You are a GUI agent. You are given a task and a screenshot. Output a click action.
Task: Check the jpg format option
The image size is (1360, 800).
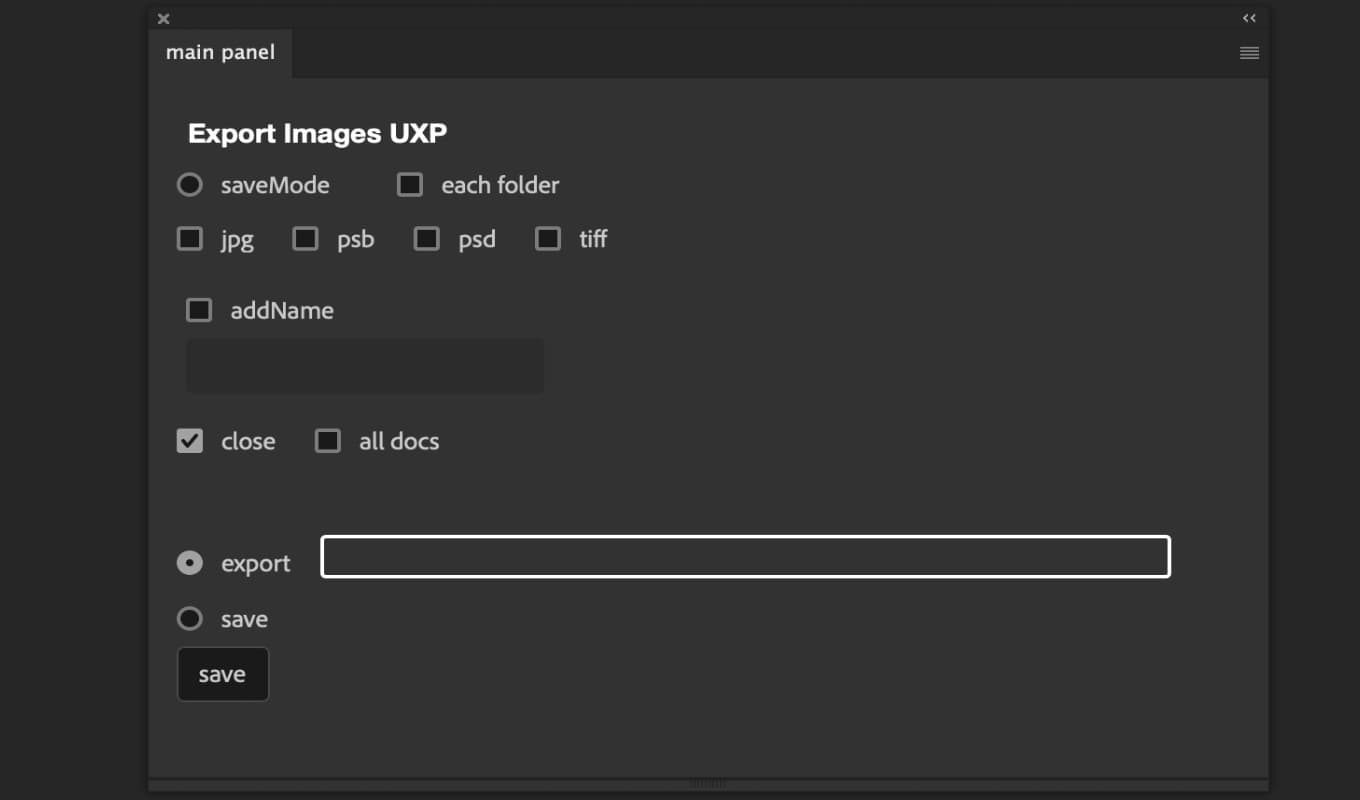click(189, 238)
